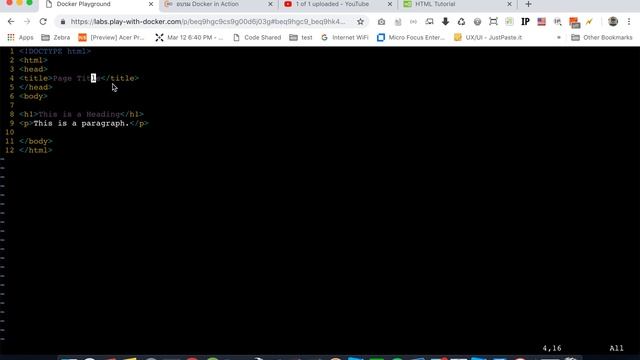640x360 pixels.
Task: Click the orange red window extension icon
Action: coord(574,22)
